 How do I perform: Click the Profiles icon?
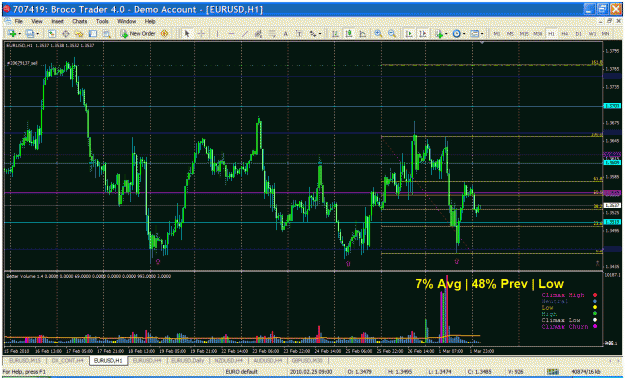29,34
